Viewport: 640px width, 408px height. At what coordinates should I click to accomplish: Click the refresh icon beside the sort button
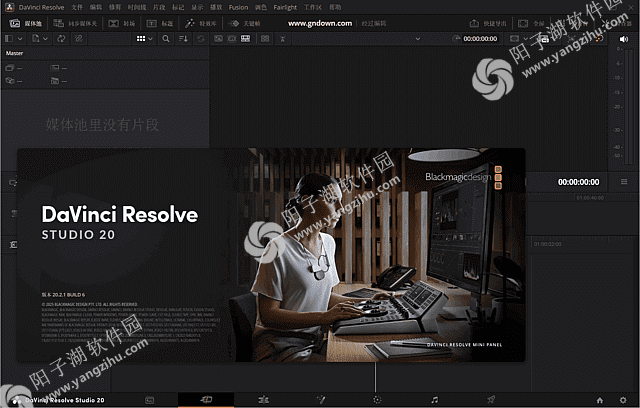(x=201, y=39)
